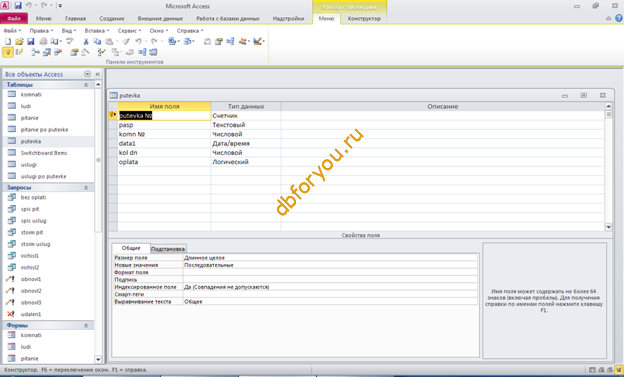Collapse the navigation pane with the double chevron
The height and width of the screenshot is (377, 624).
[x=98, y=74]
